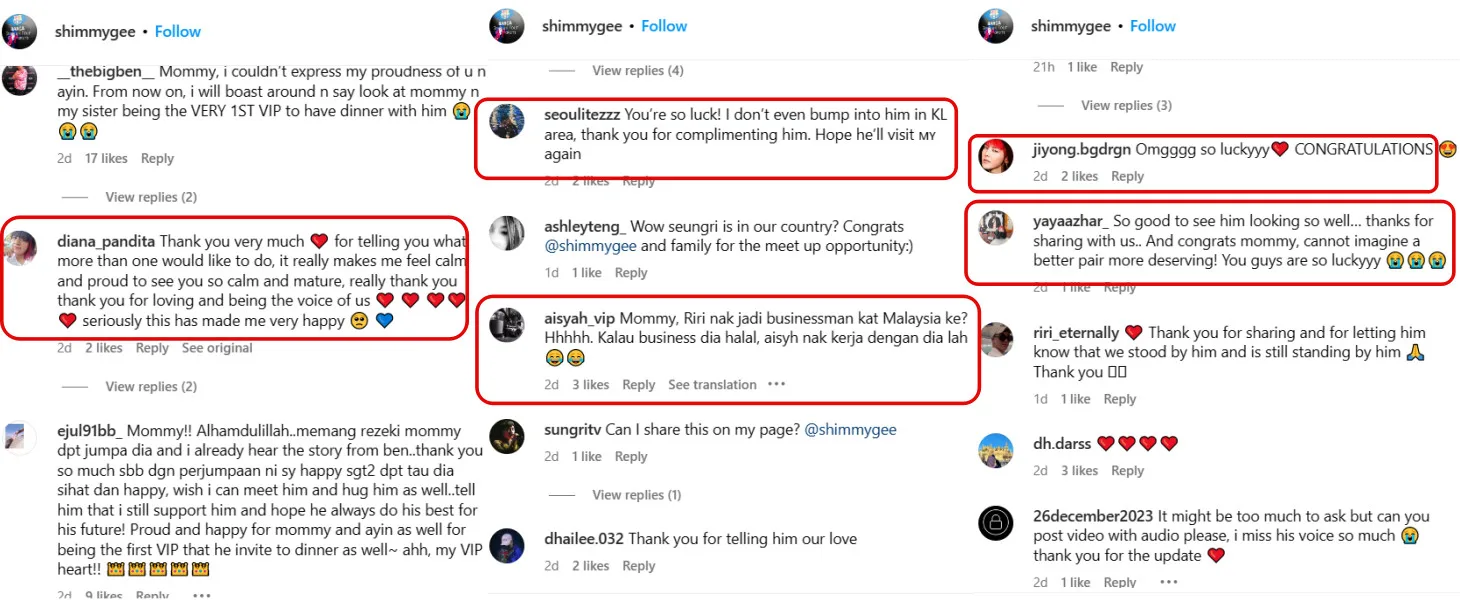Open jiyong.bgdrgn profile picture
The width and height of the screenshot is (1460, 600).
(996, 155)
